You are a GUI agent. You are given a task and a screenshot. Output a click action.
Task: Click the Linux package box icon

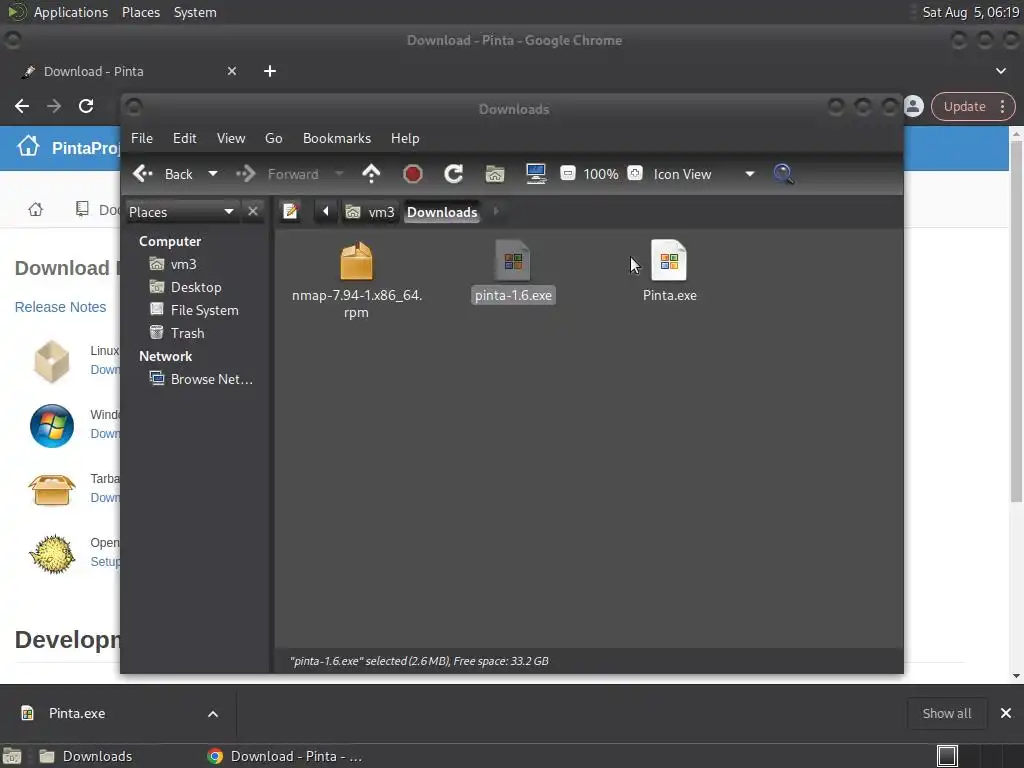(x=52, y=361)
